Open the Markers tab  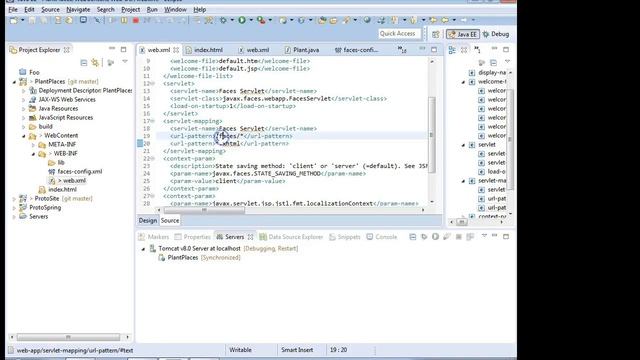coord(153,237)
